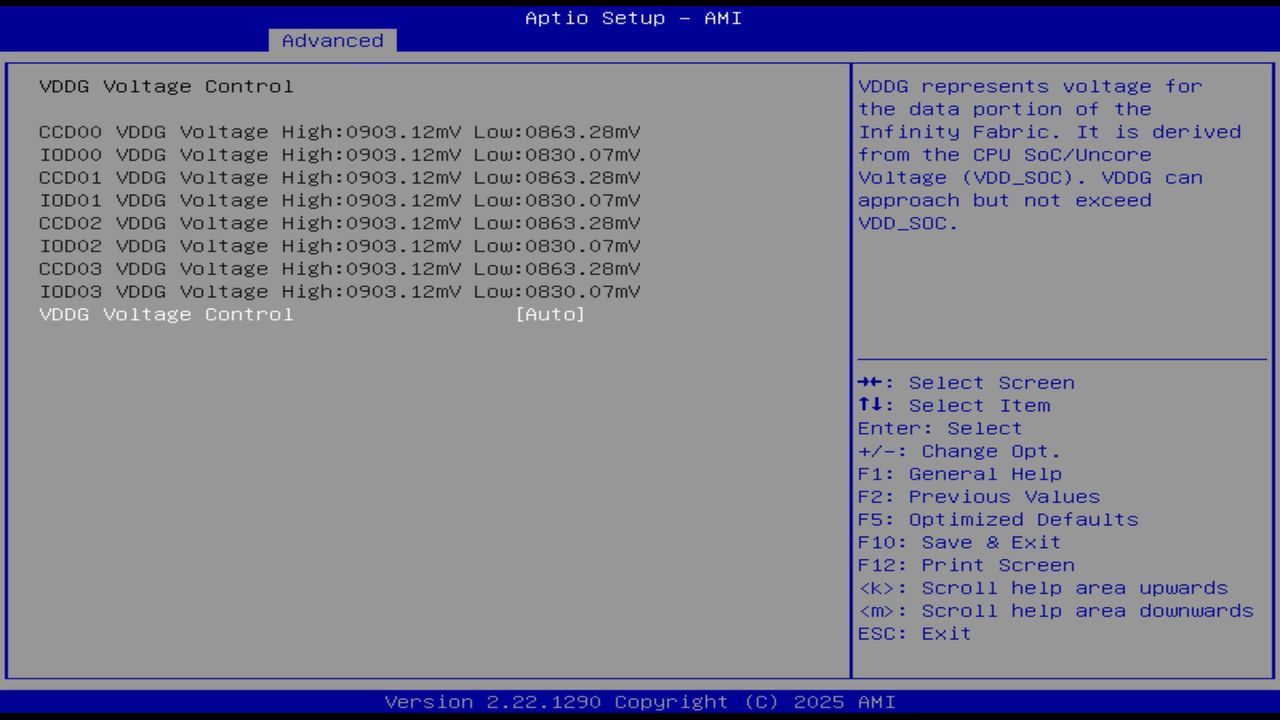Select the IOD03 VDDG voltage reading
The image size is (1280, 720).
pyautogui.click(x=339, y=291)
